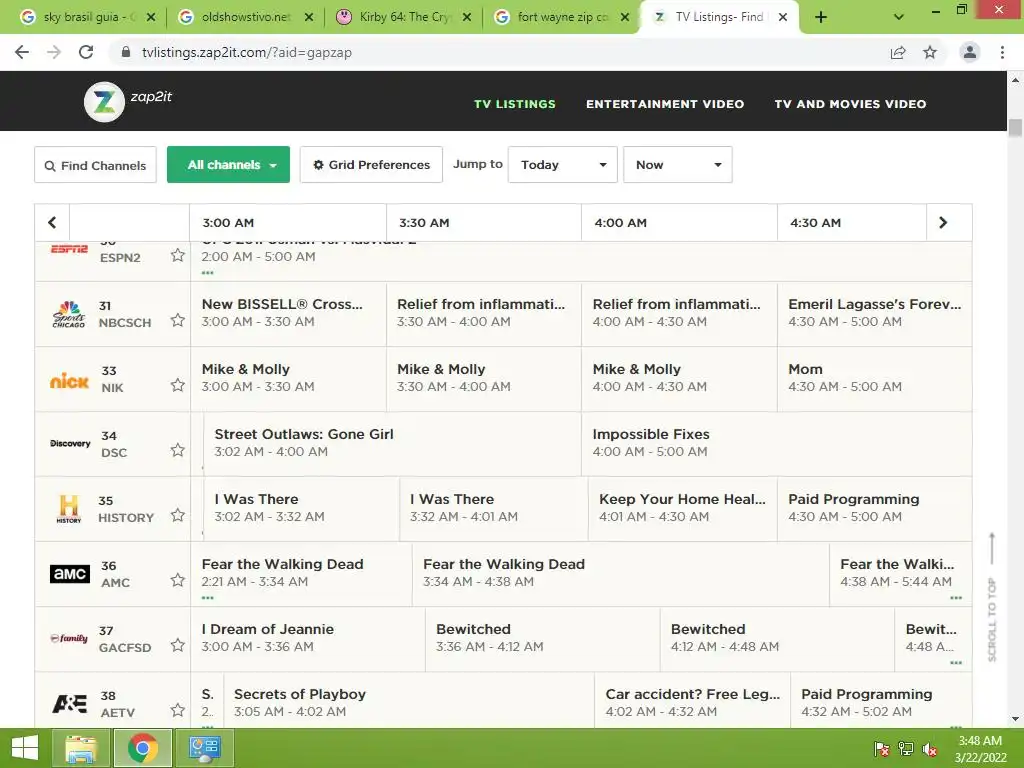Open the Chrome three-dot menu
This screenshot has height=768, width=1024.
point(1002,52)
